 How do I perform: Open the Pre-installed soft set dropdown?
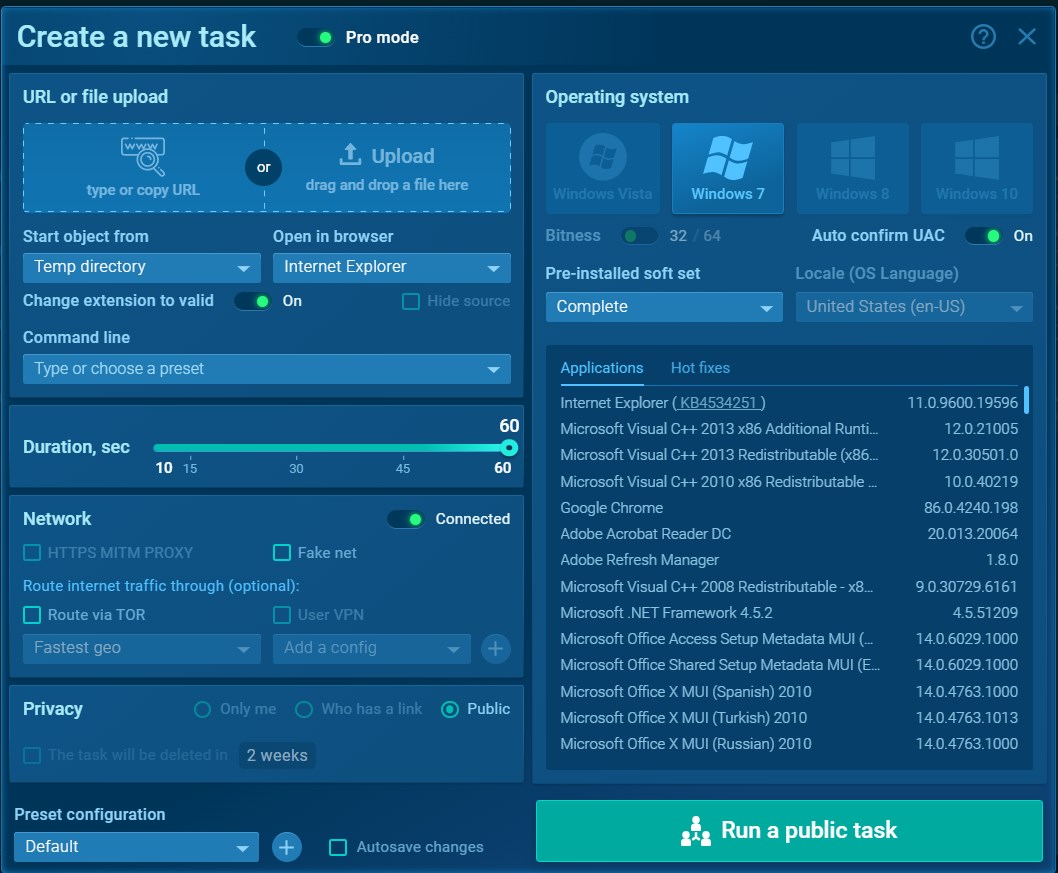pos(664,307)
